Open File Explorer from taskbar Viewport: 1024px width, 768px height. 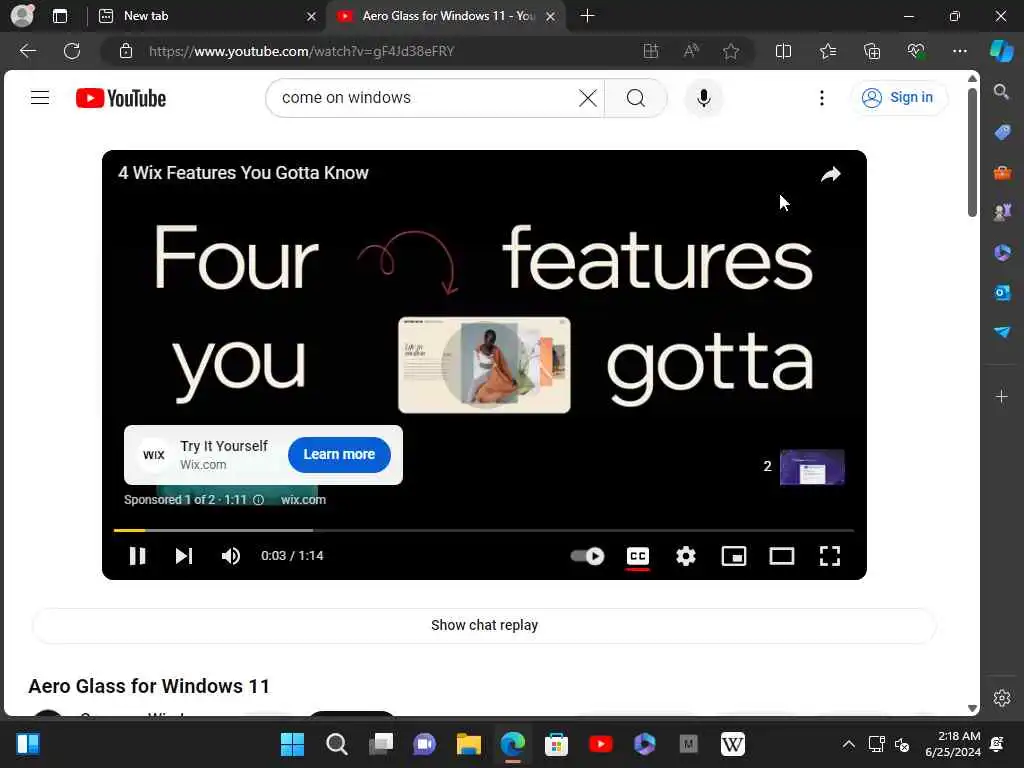pyautogui.click(x=469, y=744)
